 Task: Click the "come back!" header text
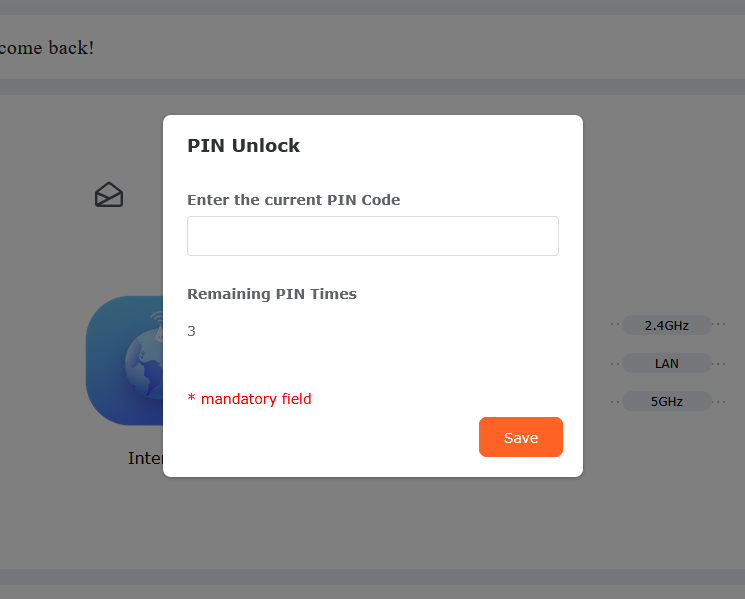(x=47, y=47)
